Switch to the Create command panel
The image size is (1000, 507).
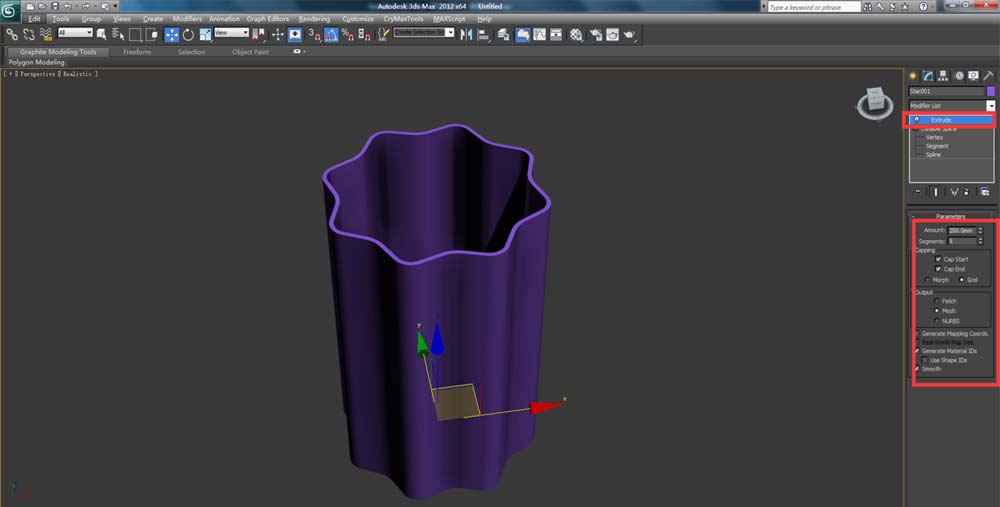tap(913, 76)
